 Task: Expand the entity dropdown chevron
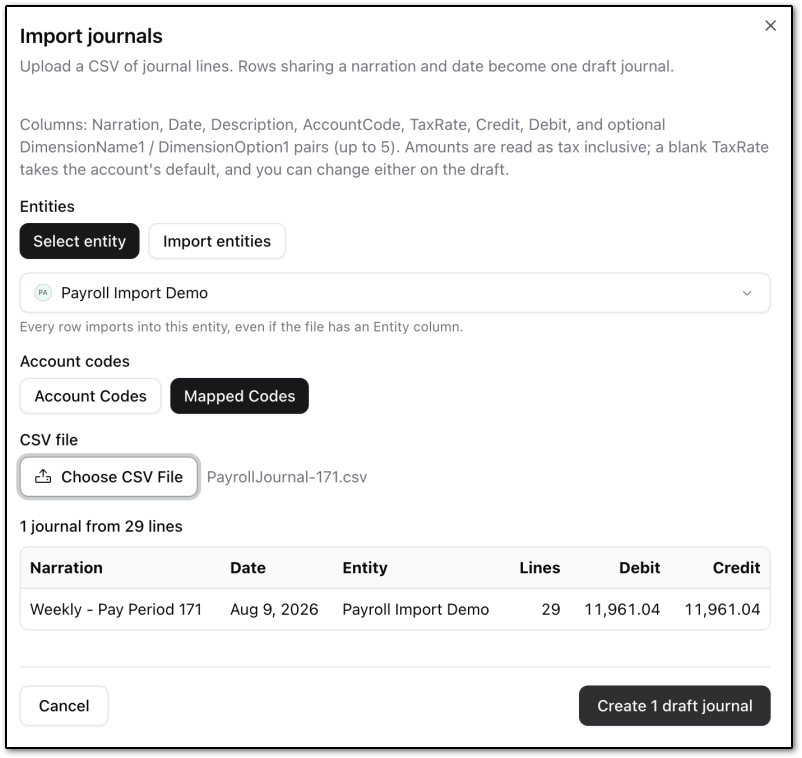tap(747, 293)
